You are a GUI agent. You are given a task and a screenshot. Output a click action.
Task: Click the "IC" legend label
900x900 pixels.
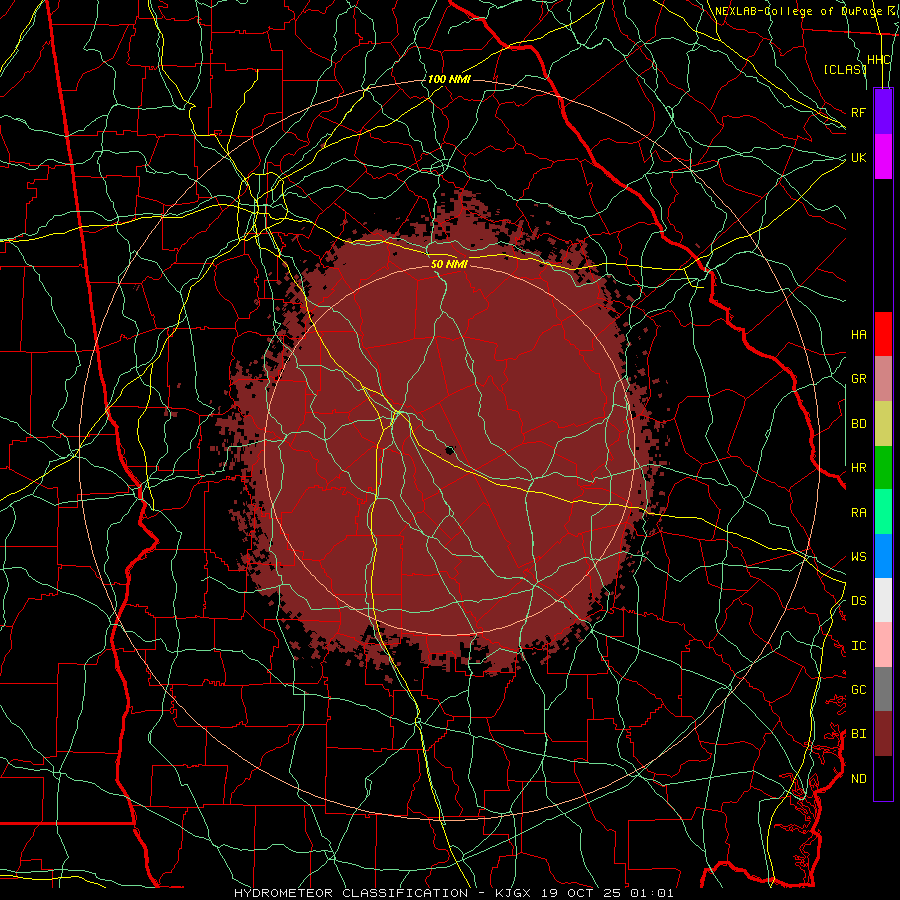tap(858, 646)
